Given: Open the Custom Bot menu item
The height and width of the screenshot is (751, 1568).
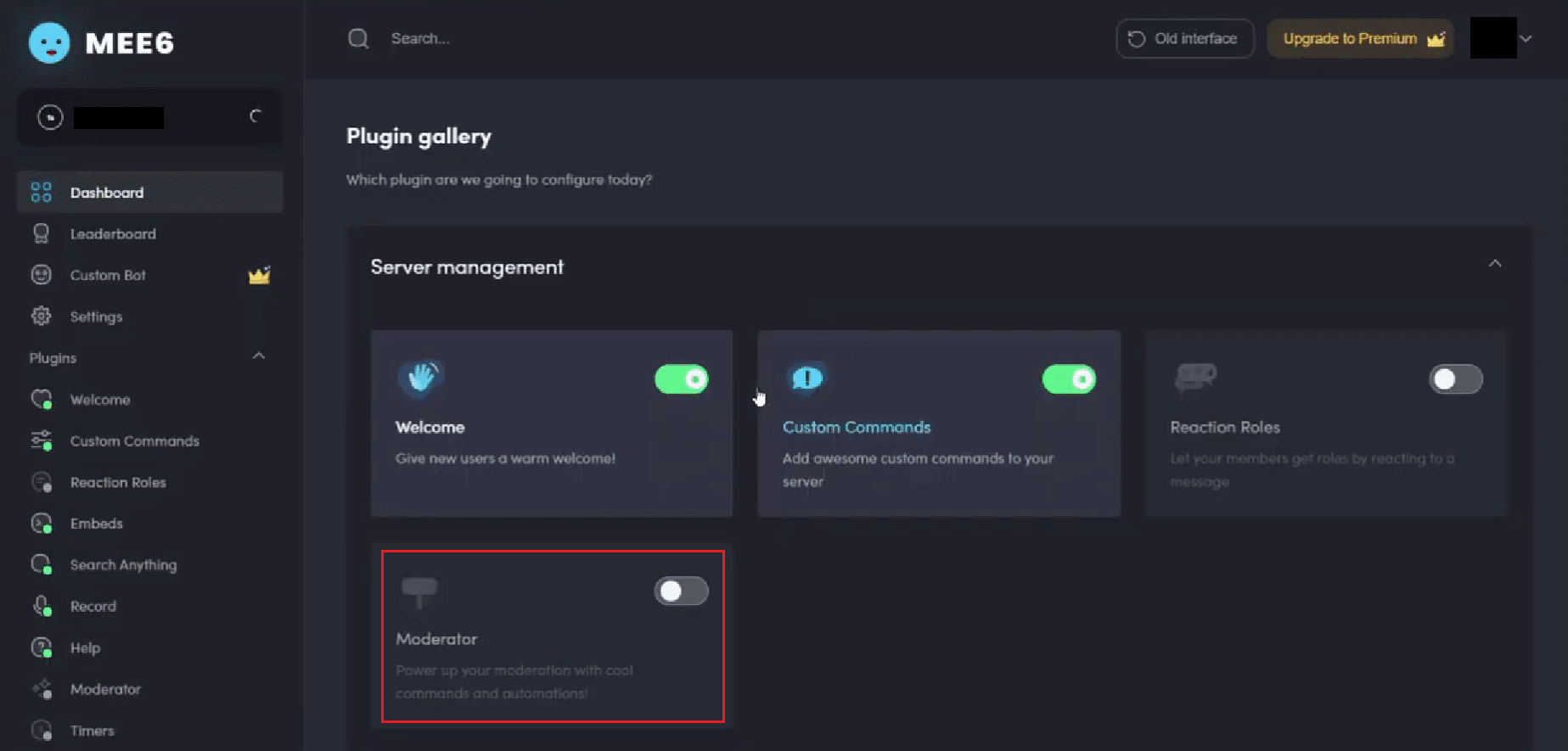Looking at the screenshot, I should (x=149, y=275).
